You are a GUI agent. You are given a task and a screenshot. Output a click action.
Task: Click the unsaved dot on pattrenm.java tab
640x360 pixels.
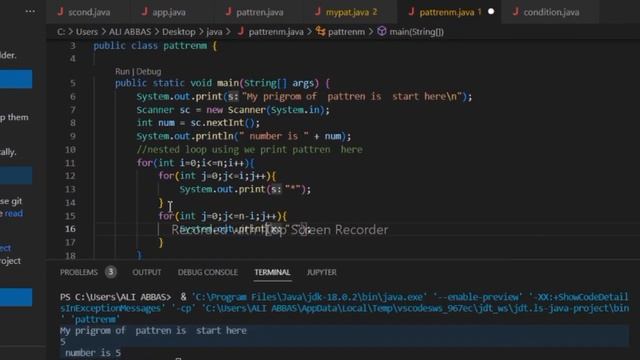pyautogui.click(x=491, y=11)
